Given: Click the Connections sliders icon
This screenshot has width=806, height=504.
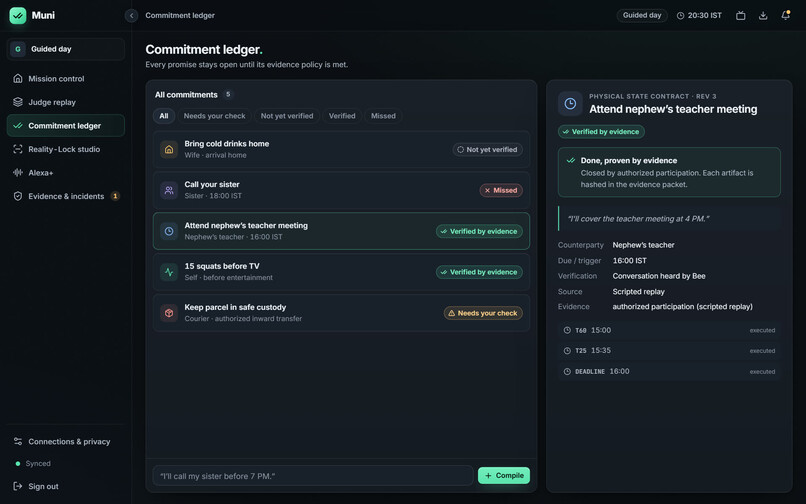Looking at the screenshot, I should tap(18, 441).
